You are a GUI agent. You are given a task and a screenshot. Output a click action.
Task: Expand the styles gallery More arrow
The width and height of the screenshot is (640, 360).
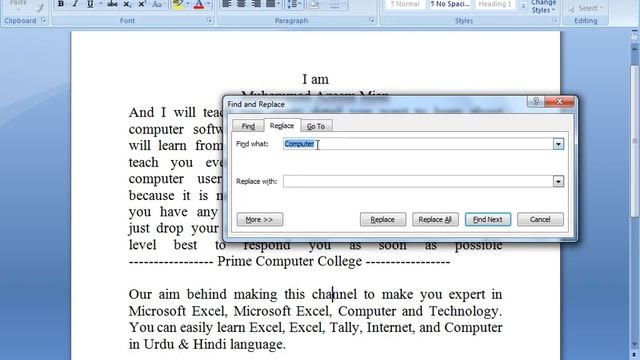click(x=523, y=6)
